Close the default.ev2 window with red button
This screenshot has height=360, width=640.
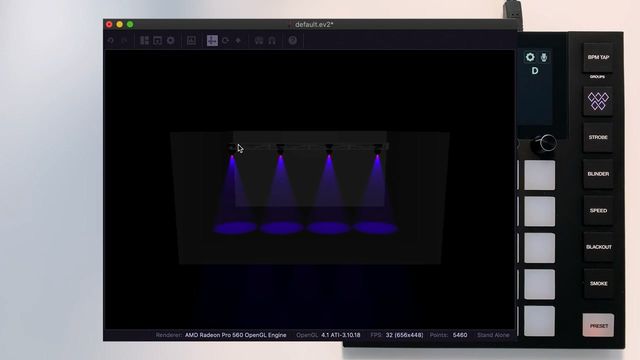(109, 24)
